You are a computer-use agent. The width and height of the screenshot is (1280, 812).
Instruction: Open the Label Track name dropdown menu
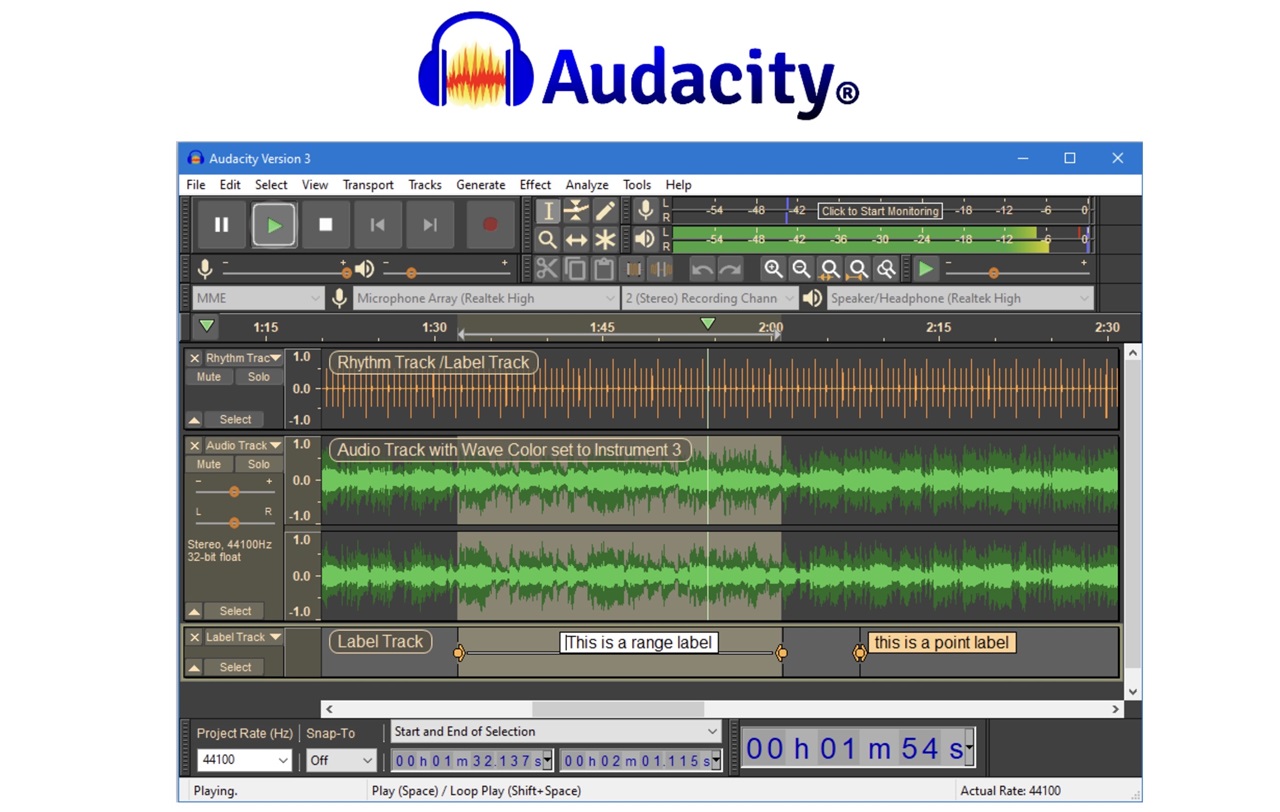click(244, 637)
